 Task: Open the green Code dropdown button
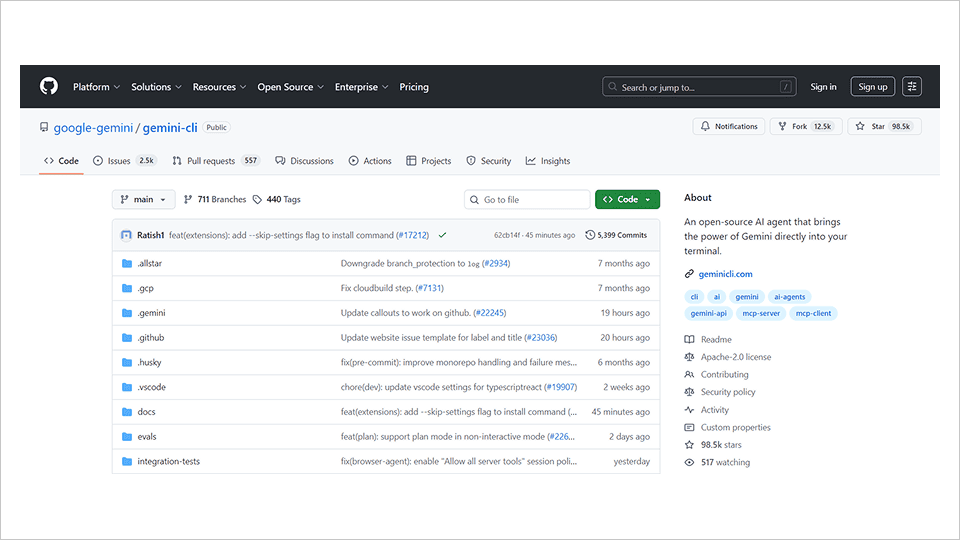pyautogui.click(x=627, y=200)
